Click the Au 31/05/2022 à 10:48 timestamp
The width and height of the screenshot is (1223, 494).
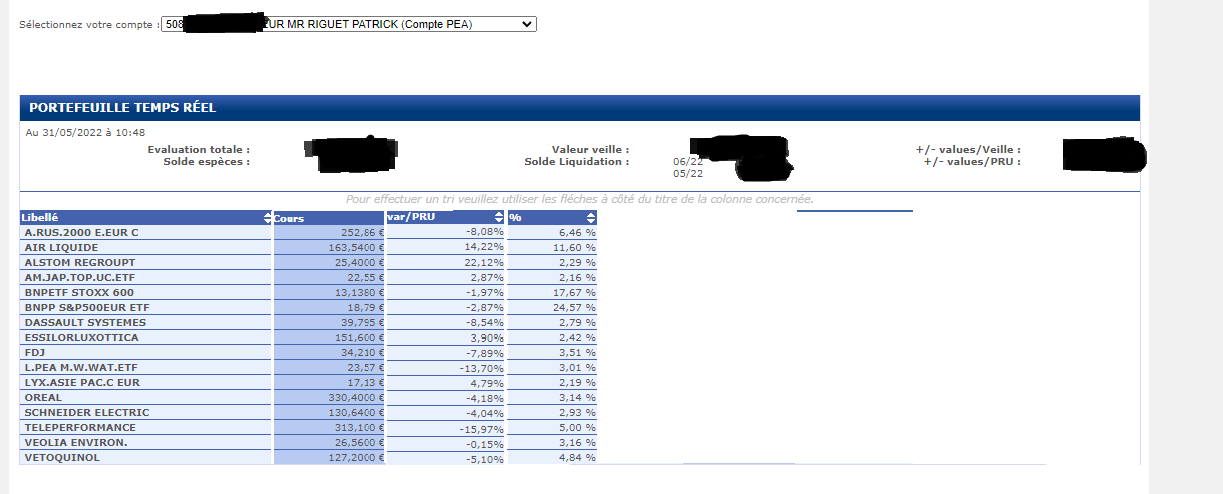click(85, 131)
